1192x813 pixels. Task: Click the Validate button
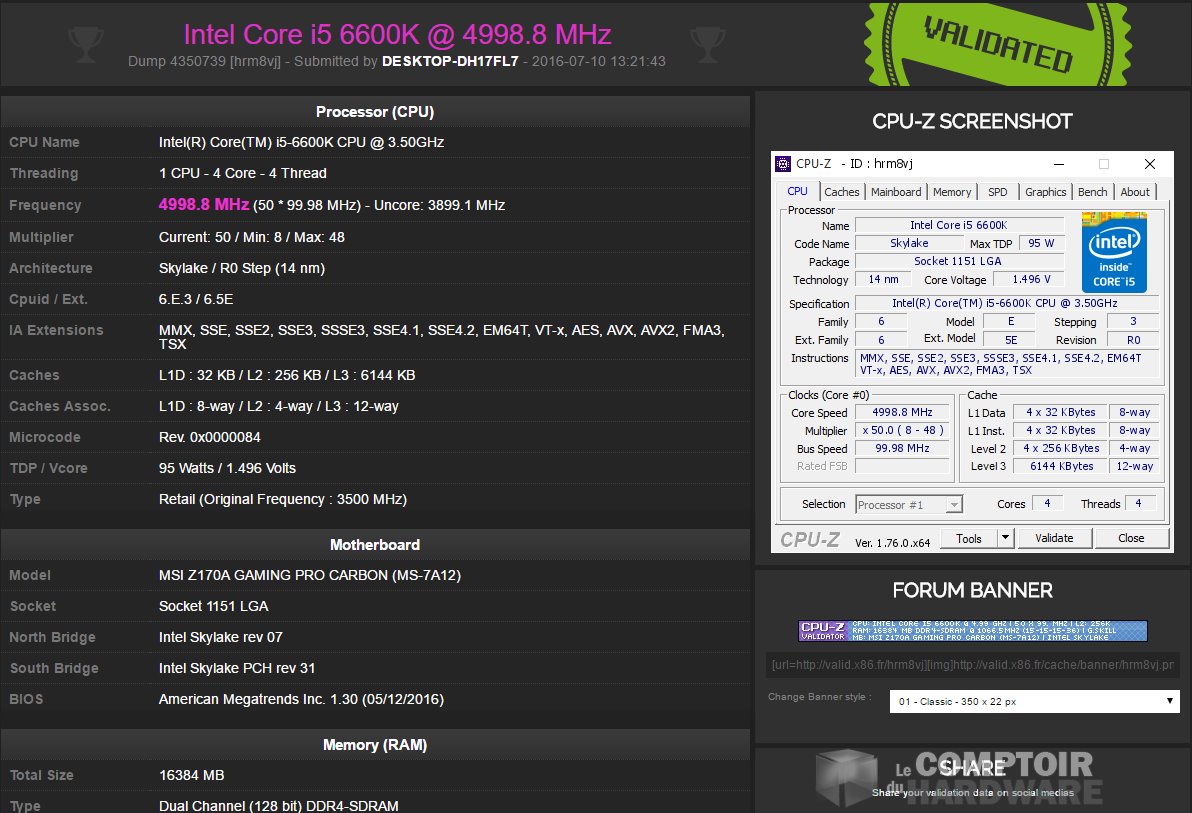click(x=1054, y=538)
